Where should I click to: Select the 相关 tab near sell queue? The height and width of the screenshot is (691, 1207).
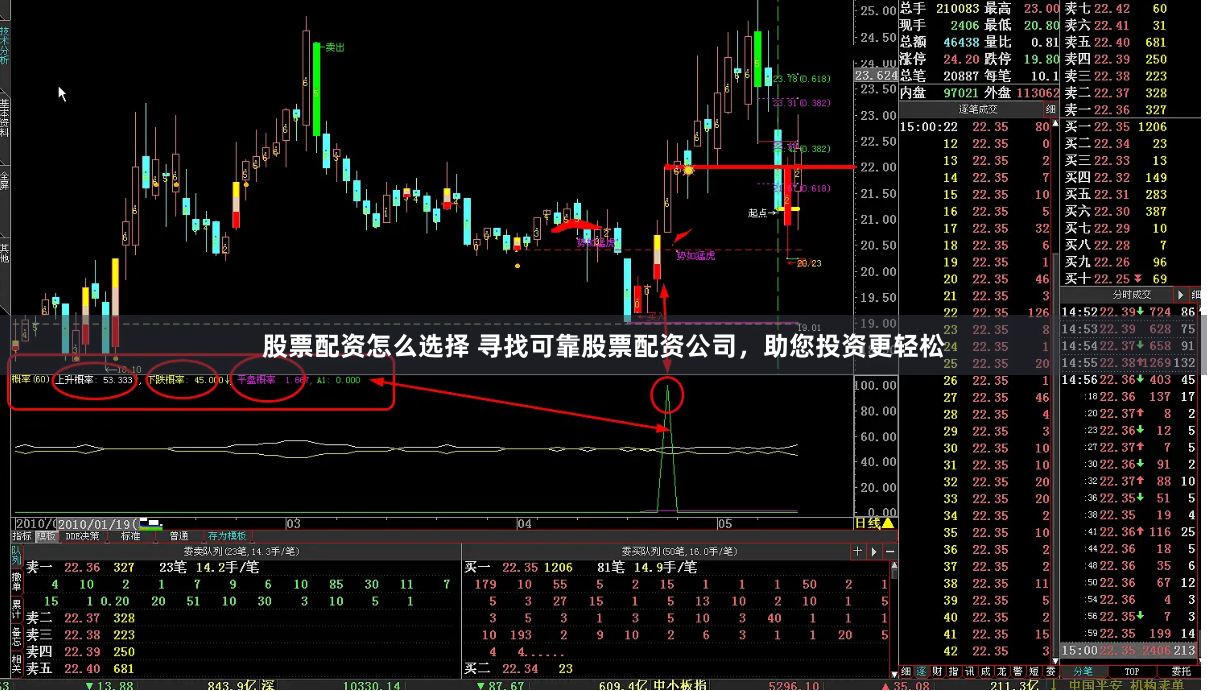13,662
